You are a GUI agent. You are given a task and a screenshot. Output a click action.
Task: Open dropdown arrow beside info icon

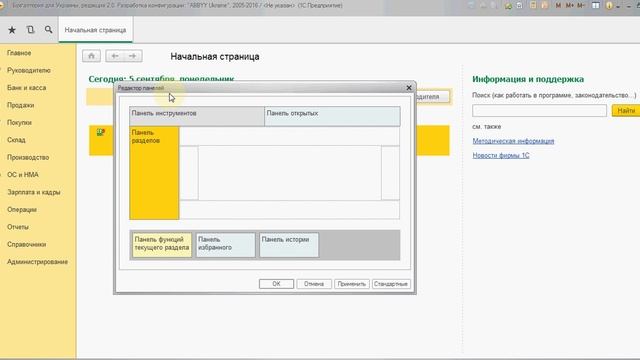tap(618, 6)
